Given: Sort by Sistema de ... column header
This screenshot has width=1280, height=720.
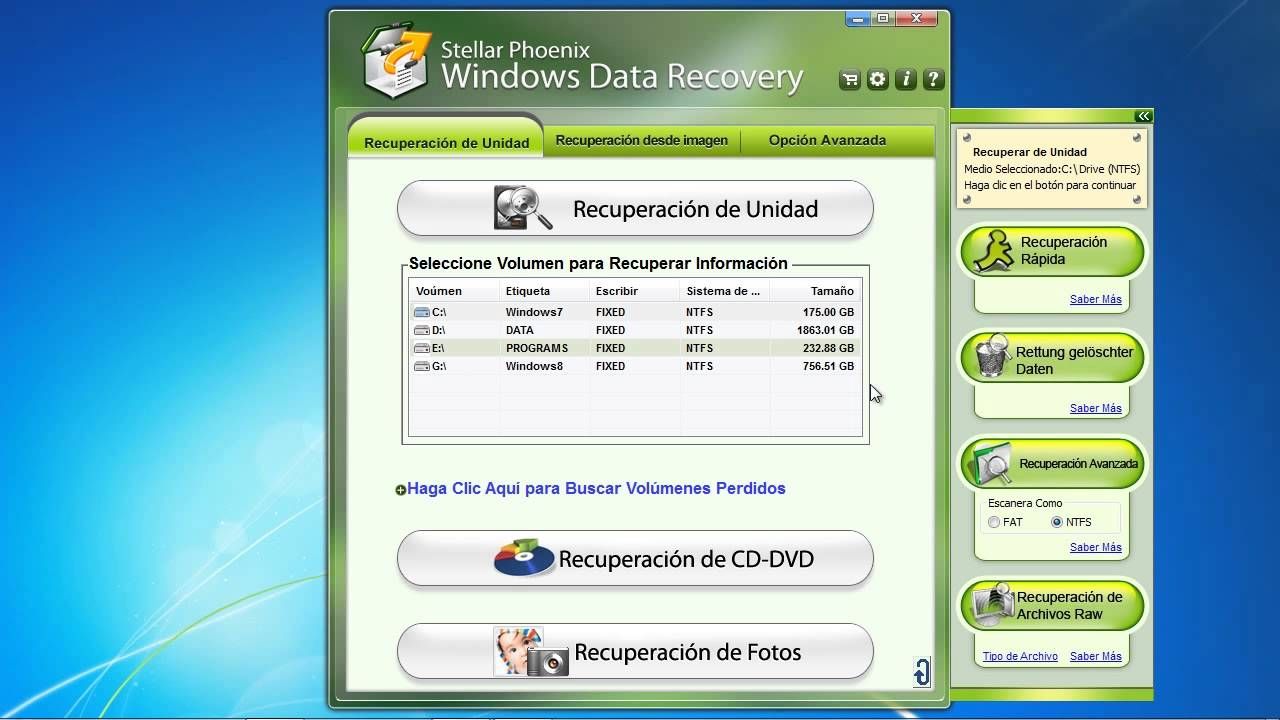Looking at the screenshot, I should tap(724, 291).
